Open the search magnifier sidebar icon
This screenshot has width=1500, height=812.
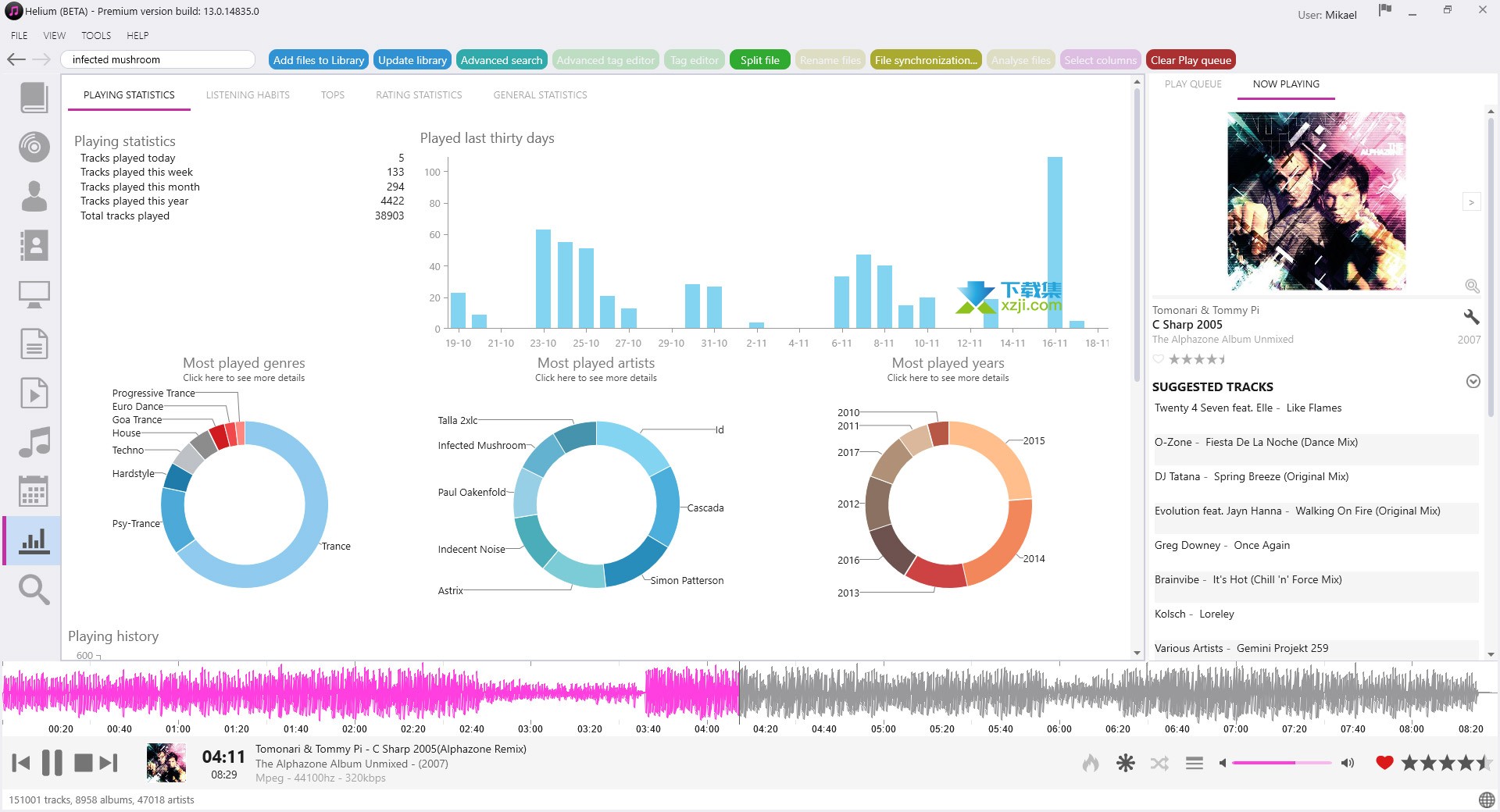[x=34, y=589]
